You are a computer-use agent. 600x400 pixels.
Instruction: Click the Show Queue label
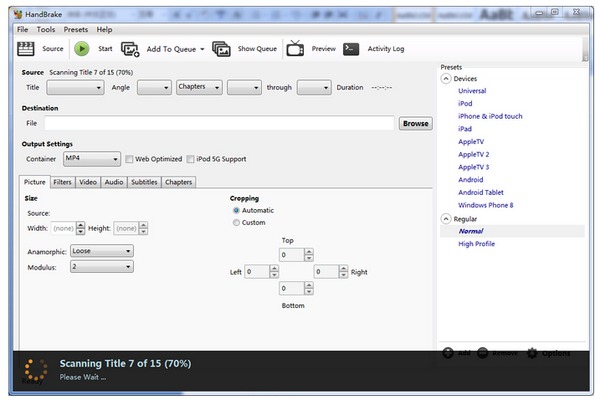point(257,49)
